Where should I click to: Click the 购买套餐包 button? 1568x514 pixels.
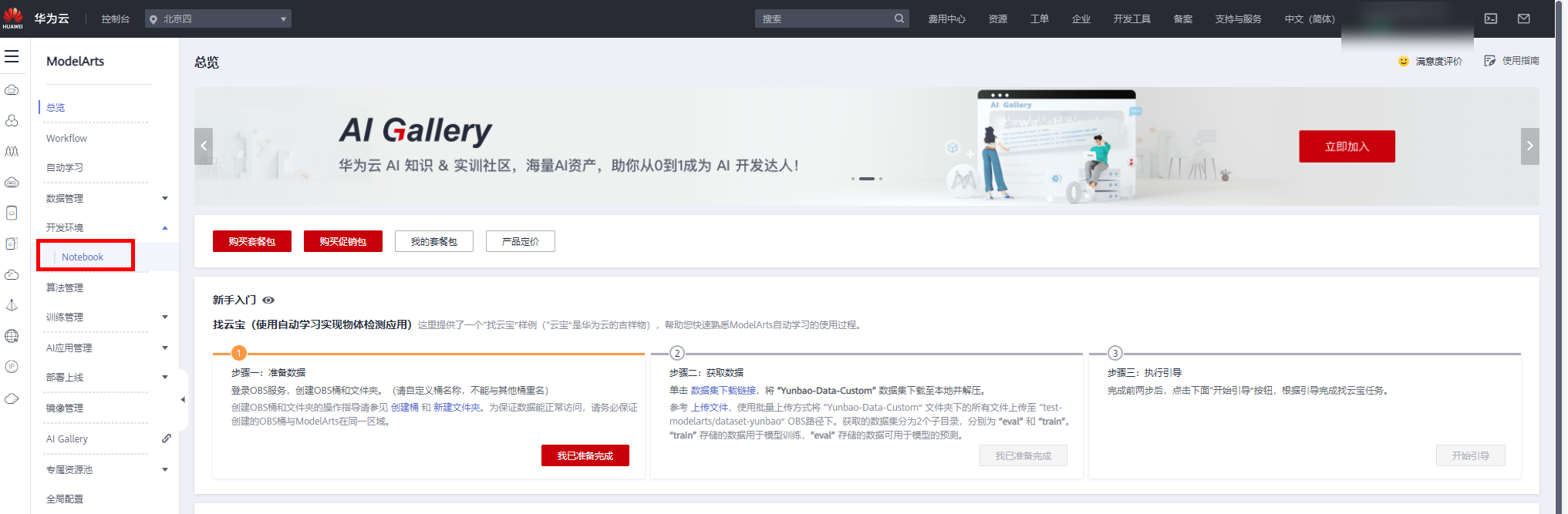tap(252, 241)
